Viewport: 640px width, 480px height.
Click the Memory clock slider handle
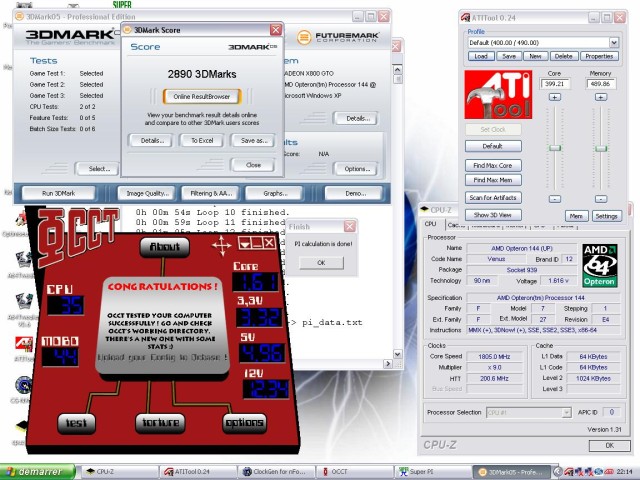[x=601, y=148]
